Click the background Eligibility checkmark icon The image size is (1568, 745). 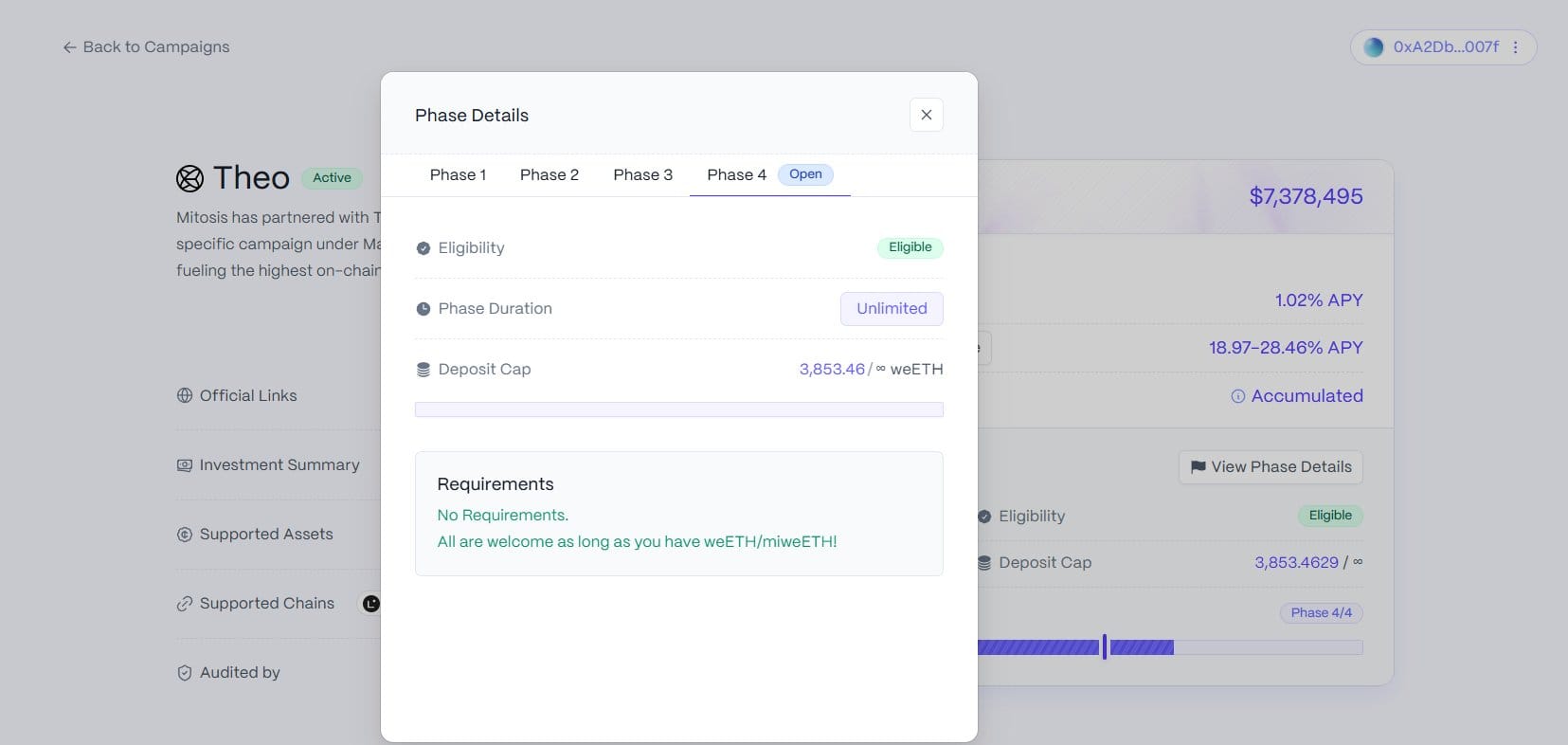tap(984, 517)
